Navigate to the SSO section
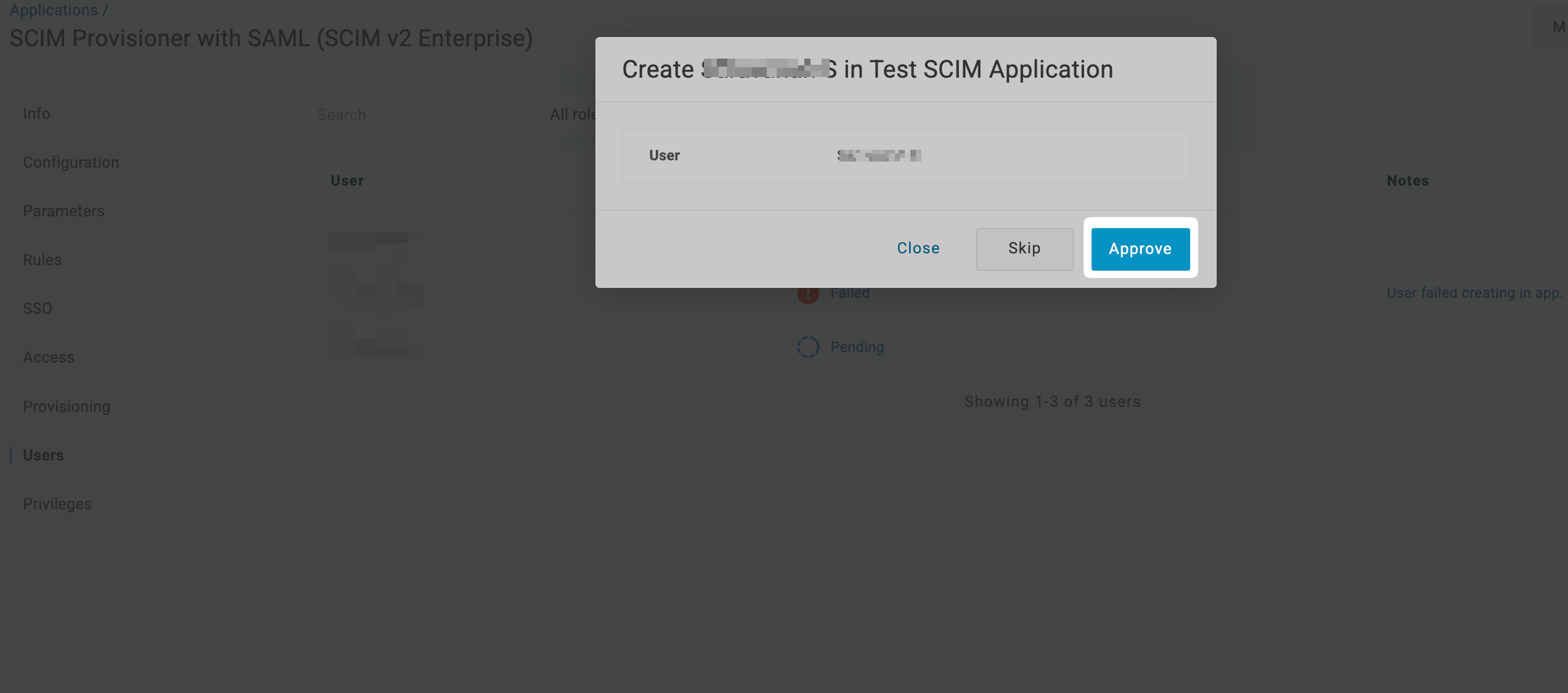This screenshot has width=1568, height=693. point(38,308)
